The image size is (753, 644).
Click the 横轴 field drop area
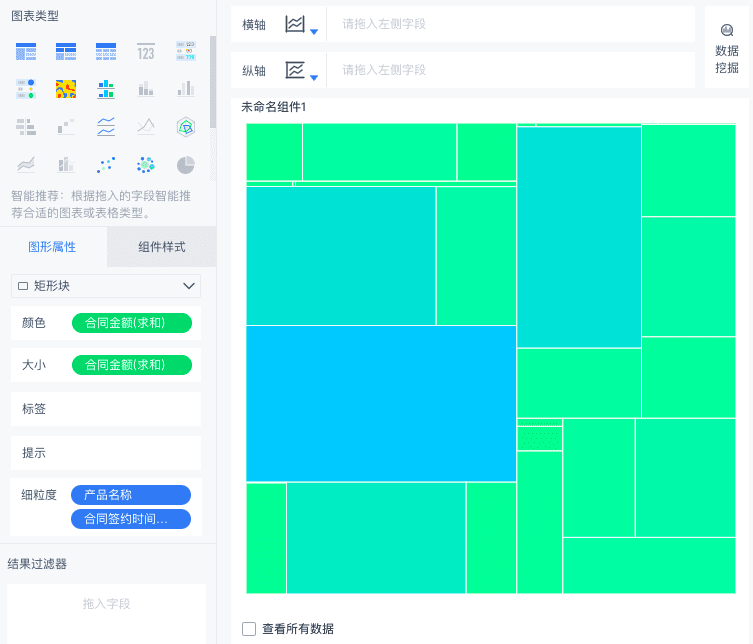[511, 24]
